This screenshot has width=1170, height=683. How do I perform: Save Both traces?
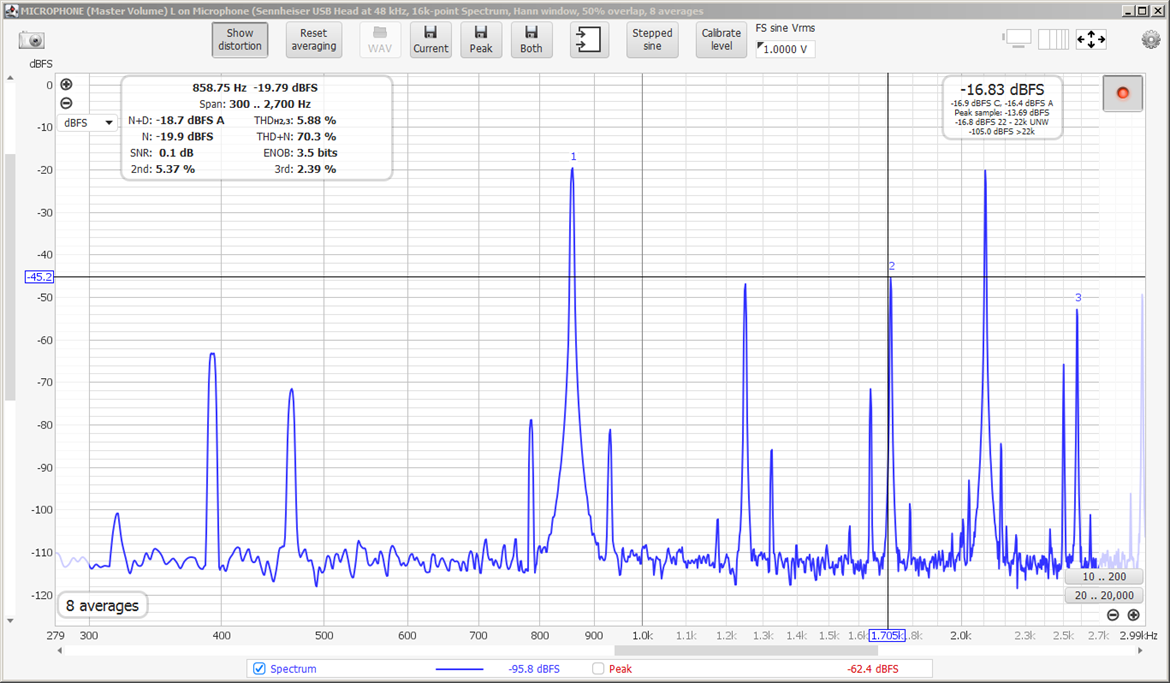[x=531, y=39]
